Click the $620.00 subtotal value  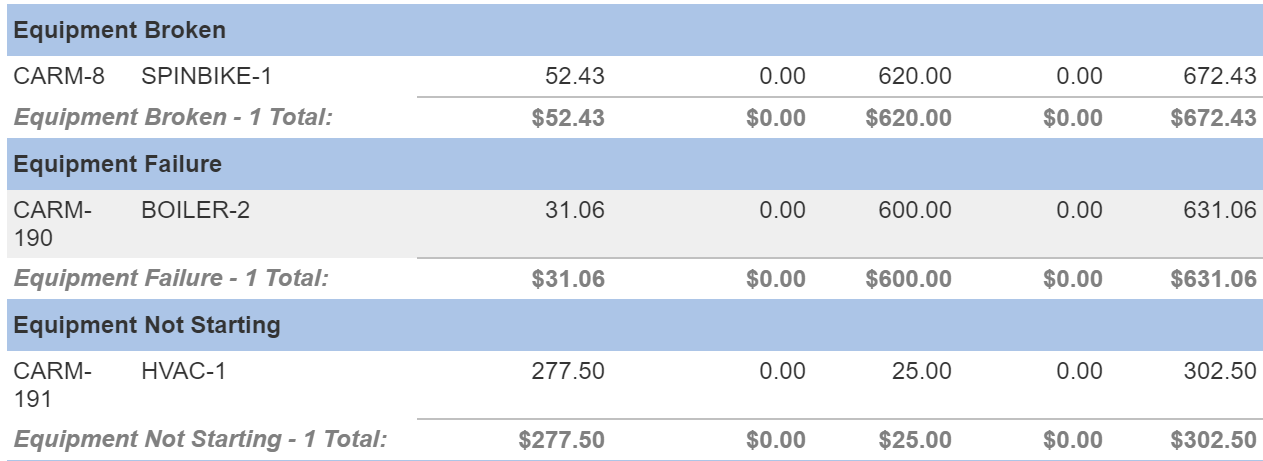coord(908,117)
